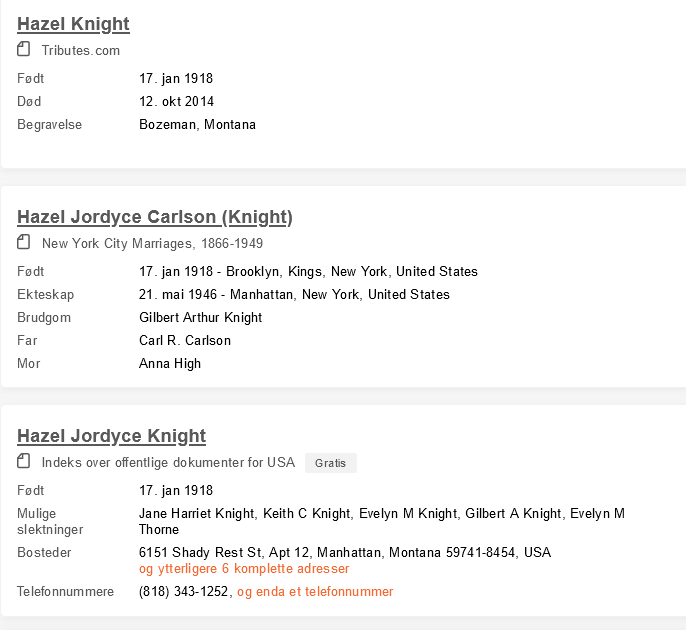Image resolution: width=686 pixels, height=630 pixels.
Task: Select the New York City Marriages, 1866-1949 source
Action: click(152, 243)
